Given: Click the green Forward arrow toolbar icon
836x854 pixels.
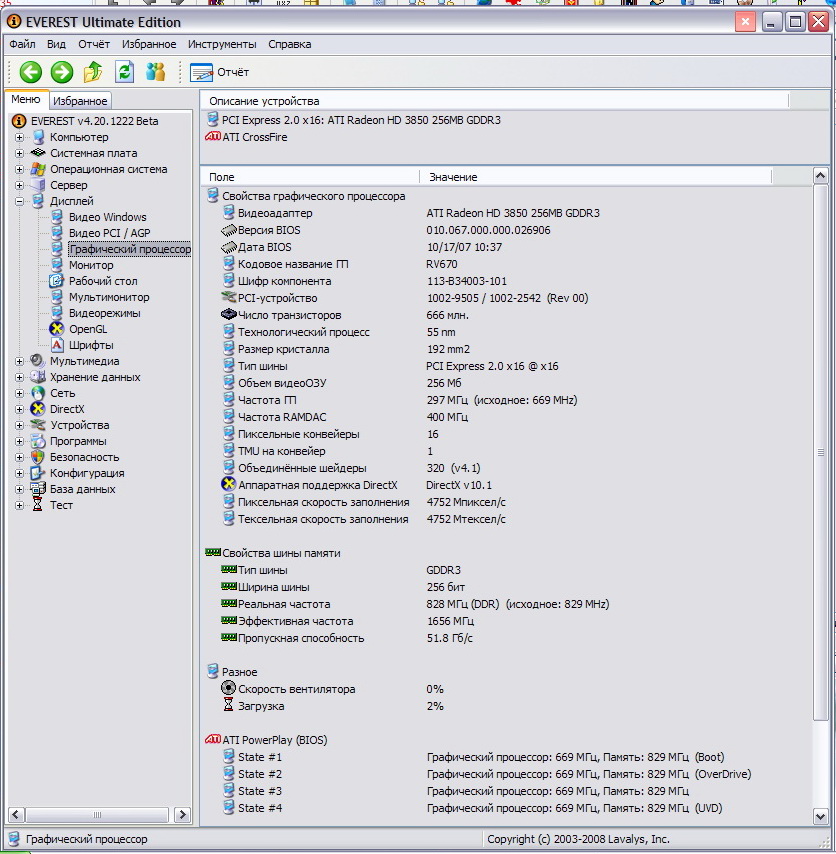Looking at the screenshot, I should point(62,72).
